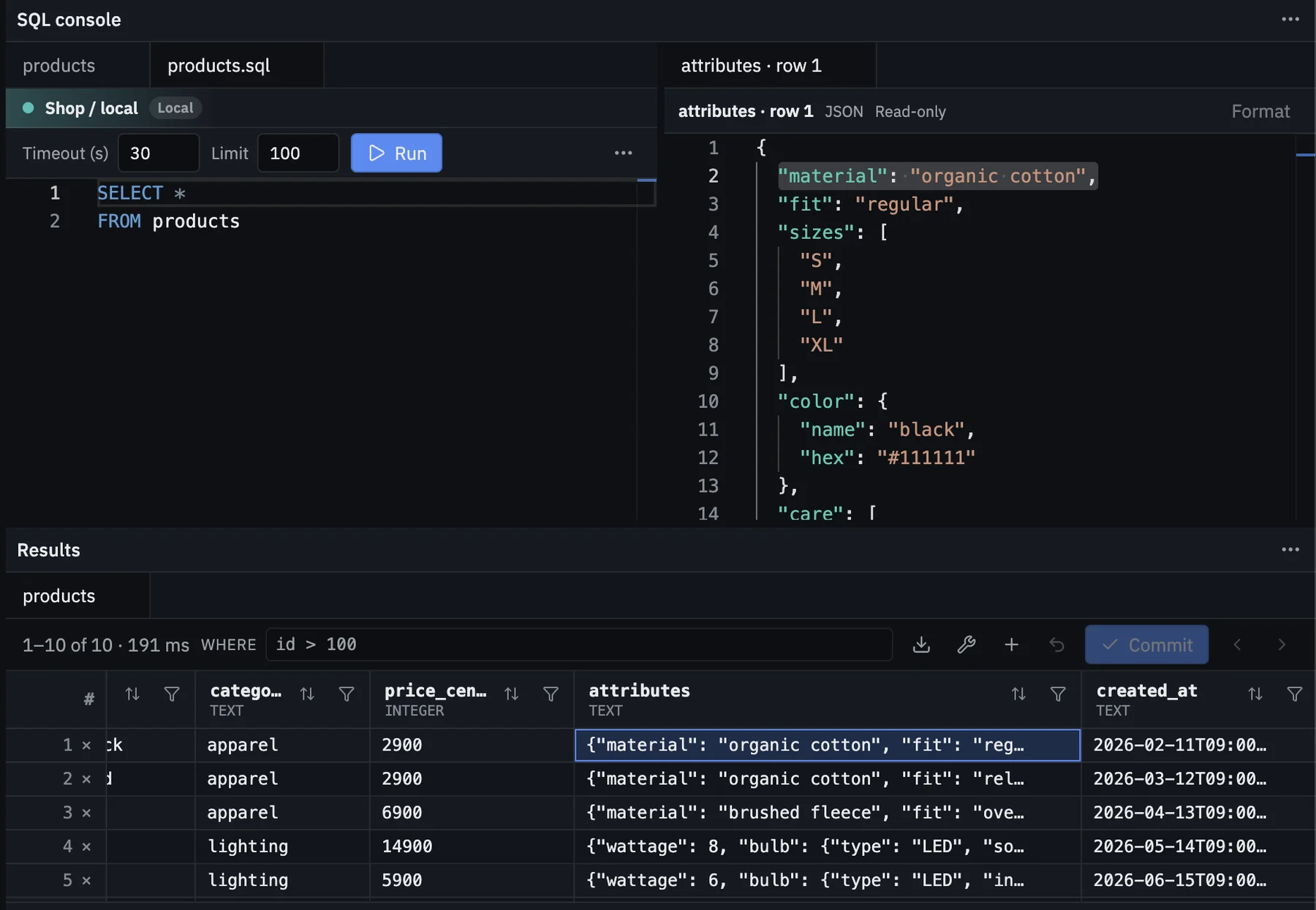Go to previous results page arrow
The height and width of the screenshot is (910, 1316).
pos(1237,645)
